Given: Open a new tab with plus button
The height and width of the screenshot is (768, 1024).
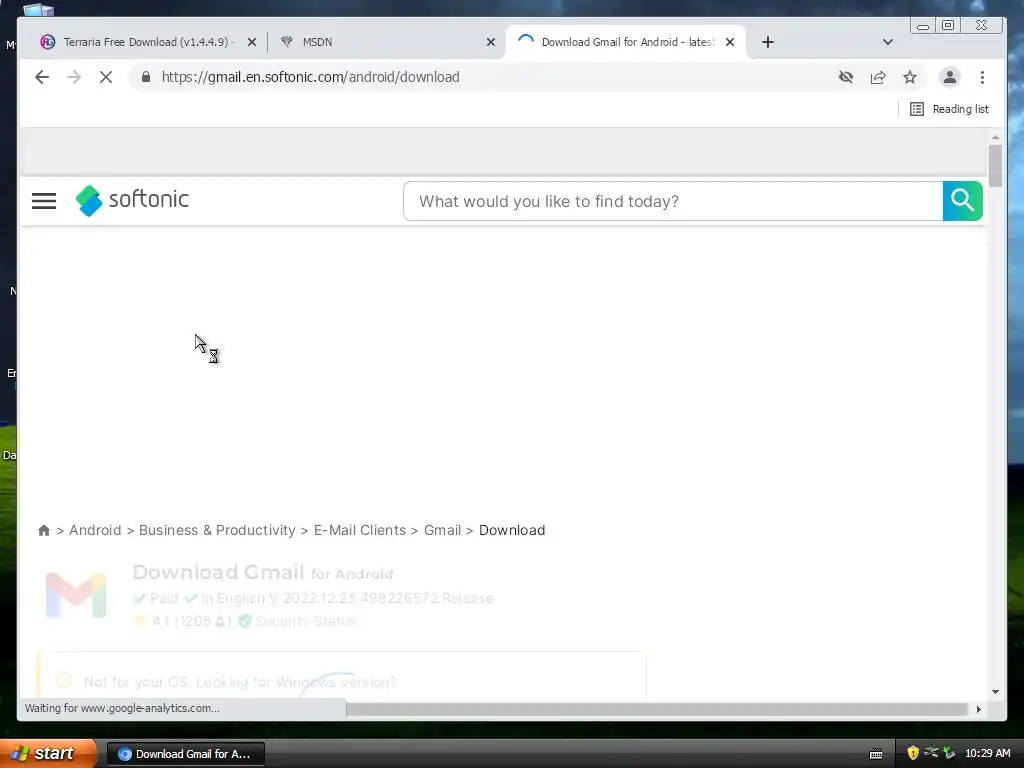Looking at the screenshot, I should [768, 42].
